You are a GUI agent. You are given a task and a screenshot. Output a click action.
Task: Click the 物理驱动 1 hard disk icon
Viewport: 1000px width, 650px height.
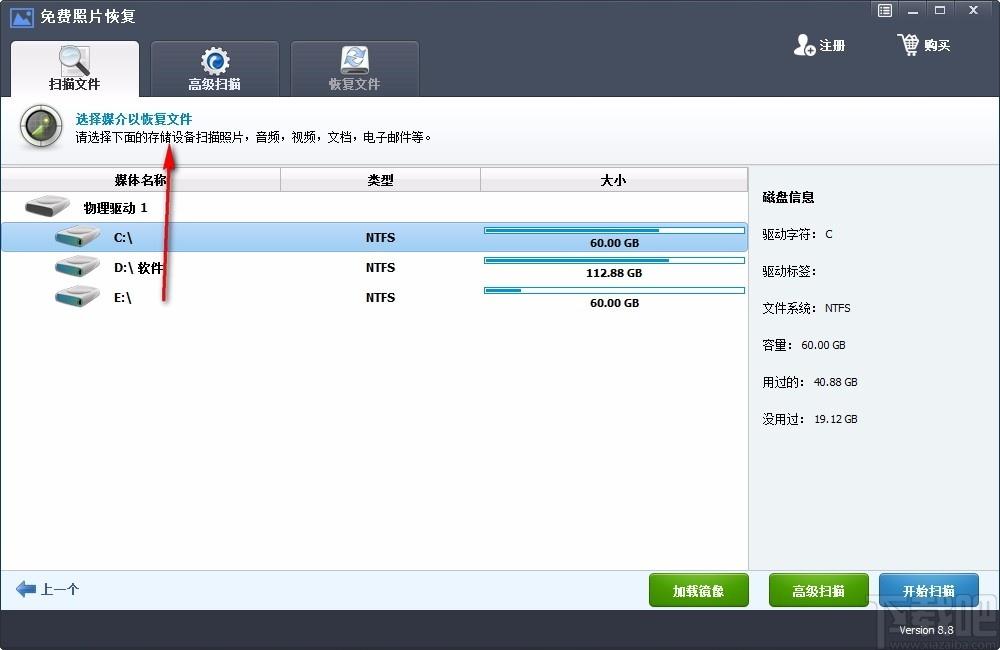tap(47, 207)
